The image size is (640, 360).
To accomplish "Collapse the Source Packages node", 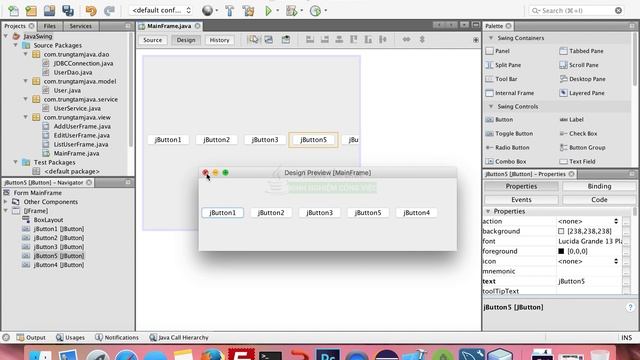I will pos(16,45).
